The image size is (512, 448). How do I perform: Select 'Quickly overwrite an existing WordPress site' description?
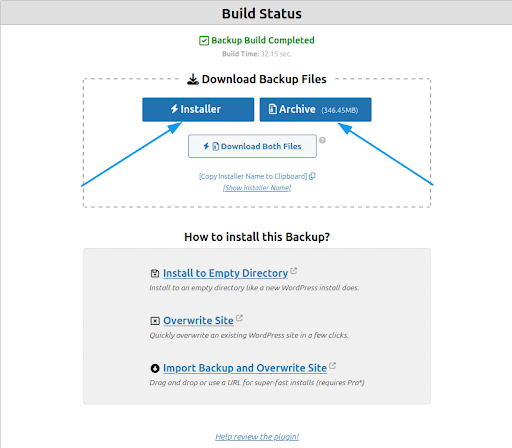tap(249, 335)
